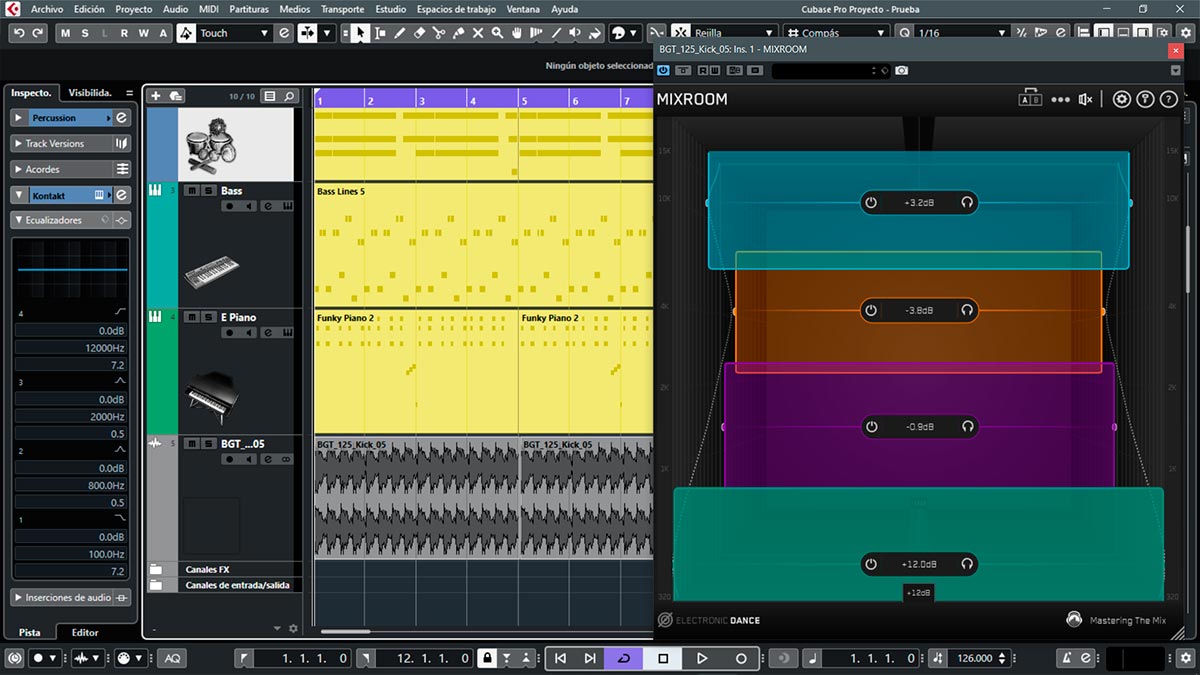Click the 126.000 tempo field
Viewport: 1200px width, 675px height.
coord(975,658)
